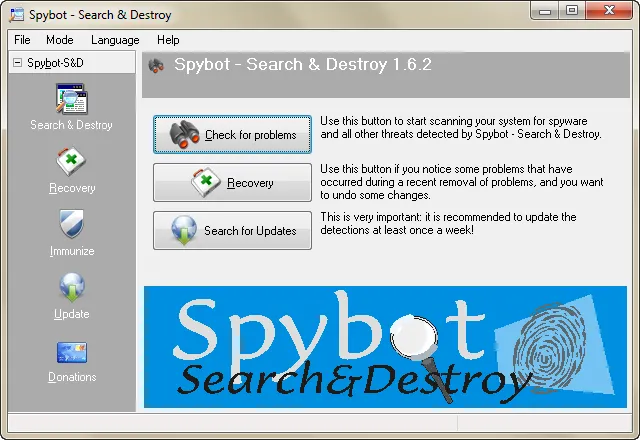The image size is (640, 440).
Task: Click the Recovery button in main panel
Action: 232,182
